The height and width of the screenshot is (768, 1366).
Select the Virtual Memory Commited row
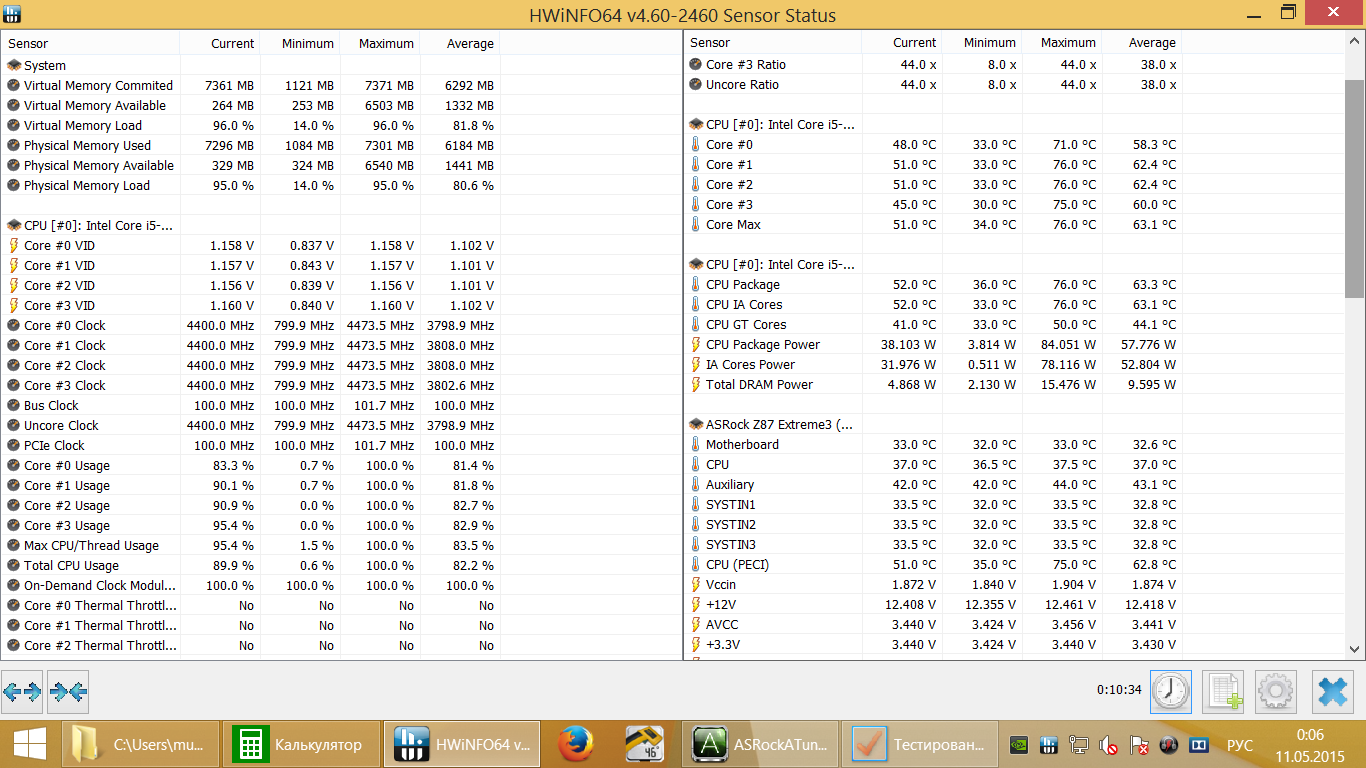[x=251, y=85]
